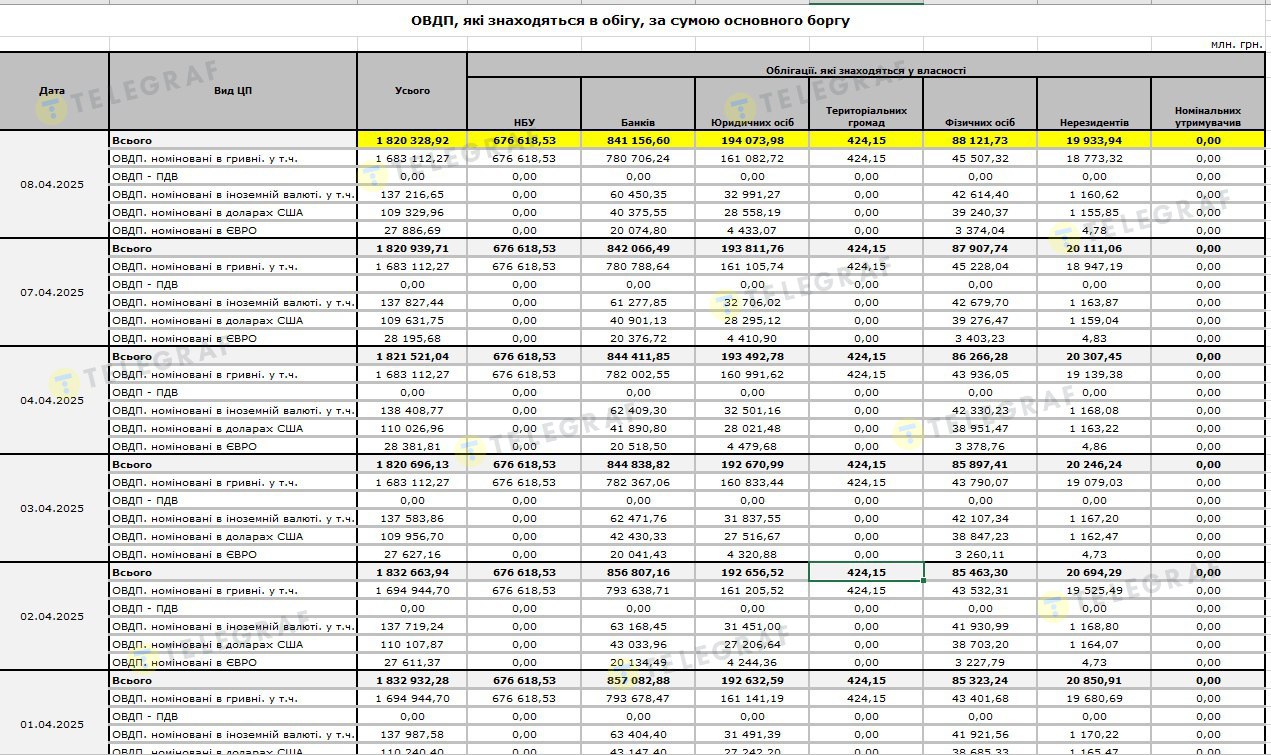
Task: Select the highlighted cell 194 073,98
Action: (752, 140)
